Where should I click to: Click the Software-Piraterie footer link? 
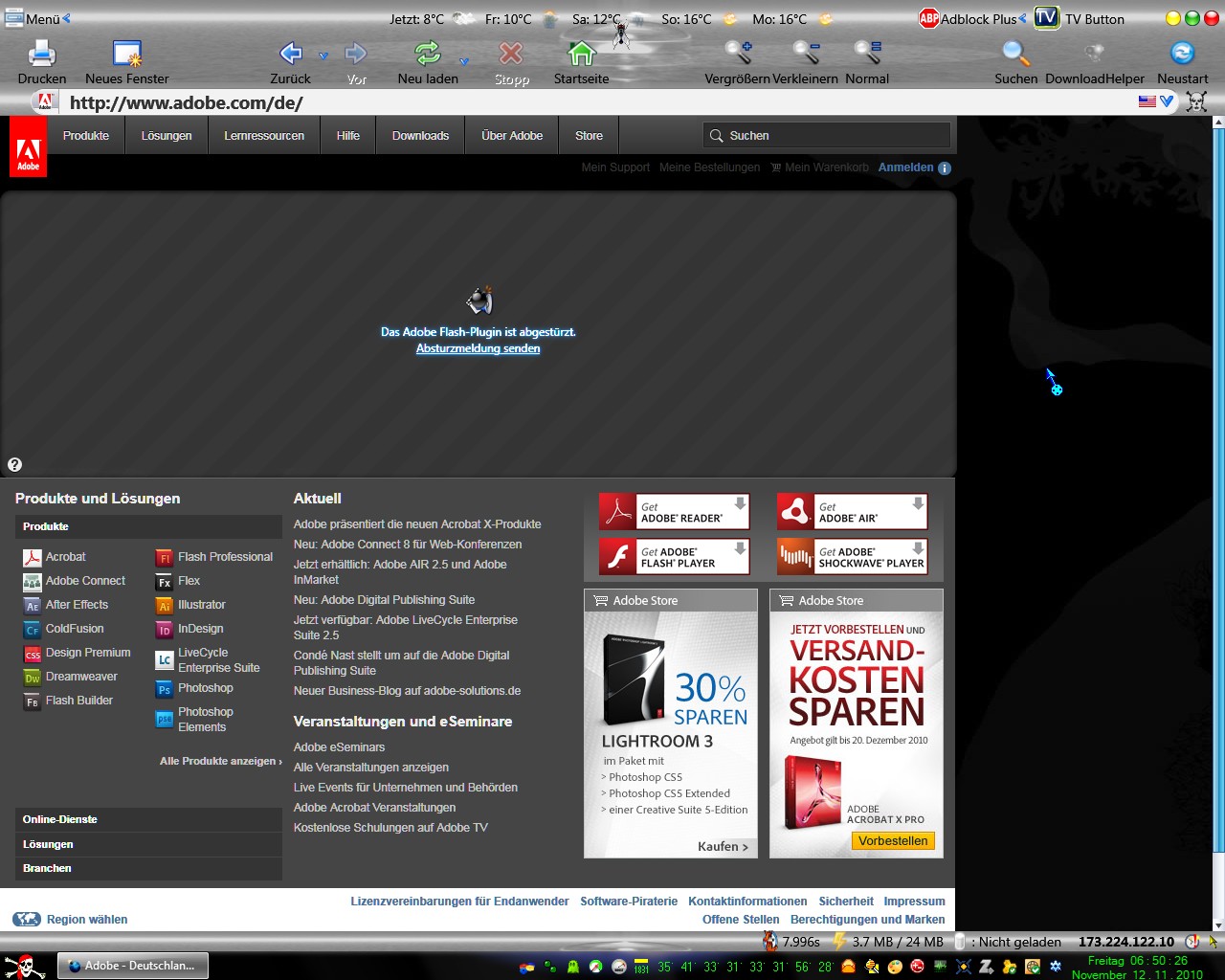(x=629, y=902)
